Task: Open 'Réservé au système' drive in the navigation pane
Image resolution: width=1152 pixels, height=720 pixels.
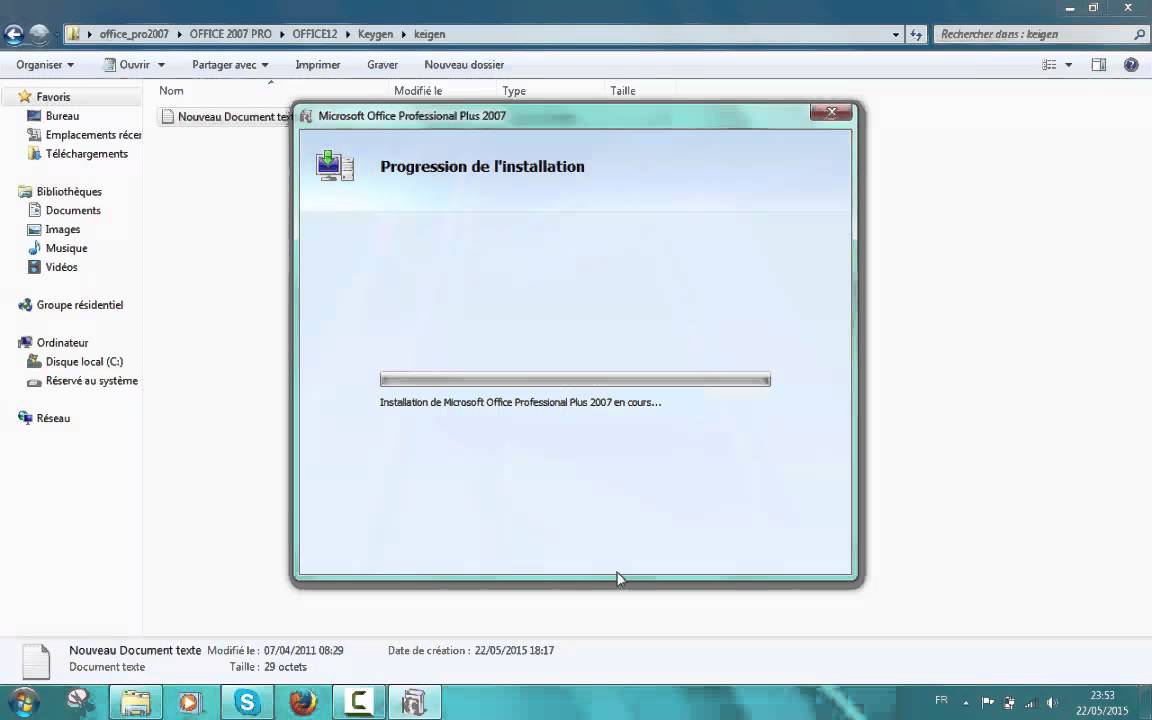Action: [x=91, y=381]
